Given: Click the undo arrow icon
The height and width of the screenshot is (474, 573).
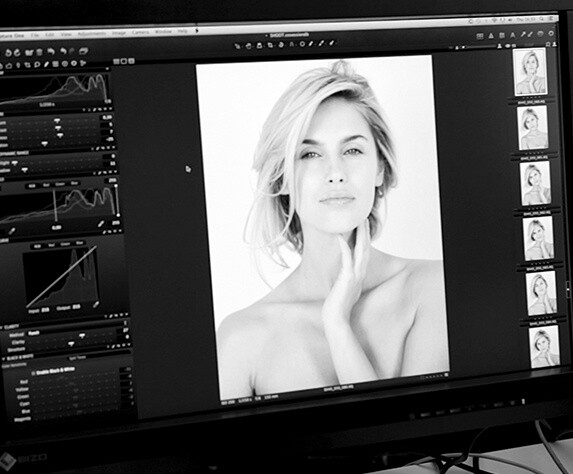Looking at the screenshot, I should (51, 52).
